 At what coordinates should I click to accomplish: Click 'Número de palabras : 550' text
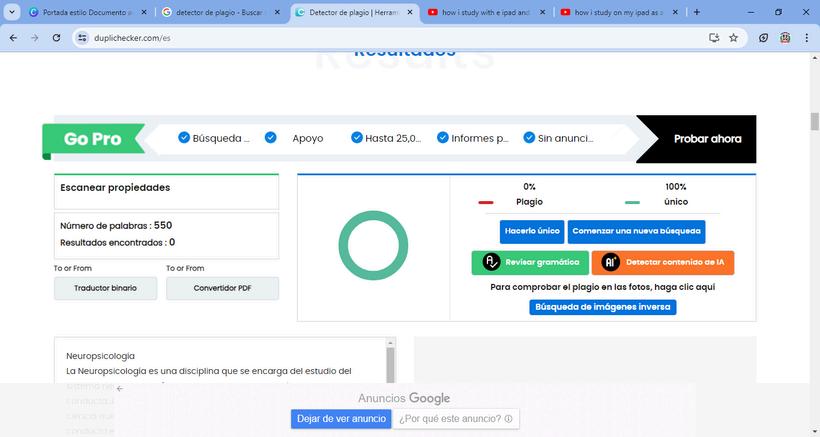coord(116,225)
